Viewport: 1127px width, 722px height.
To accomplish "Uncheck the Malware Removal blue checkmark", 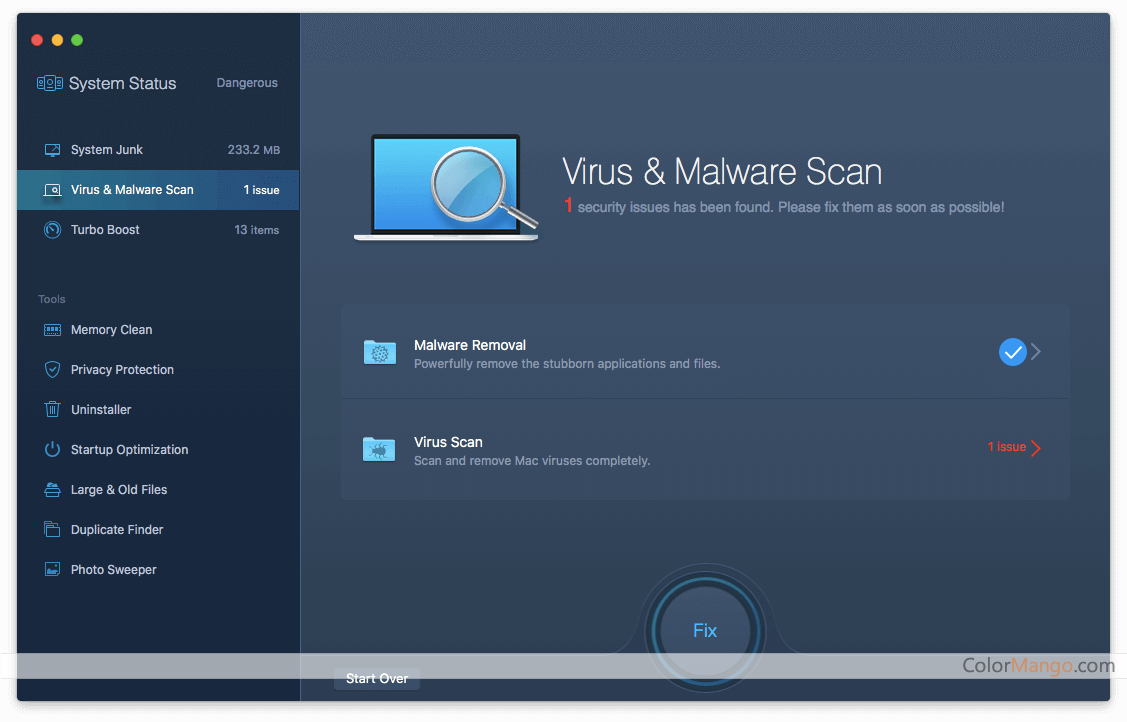I will tap(1012, 352).
